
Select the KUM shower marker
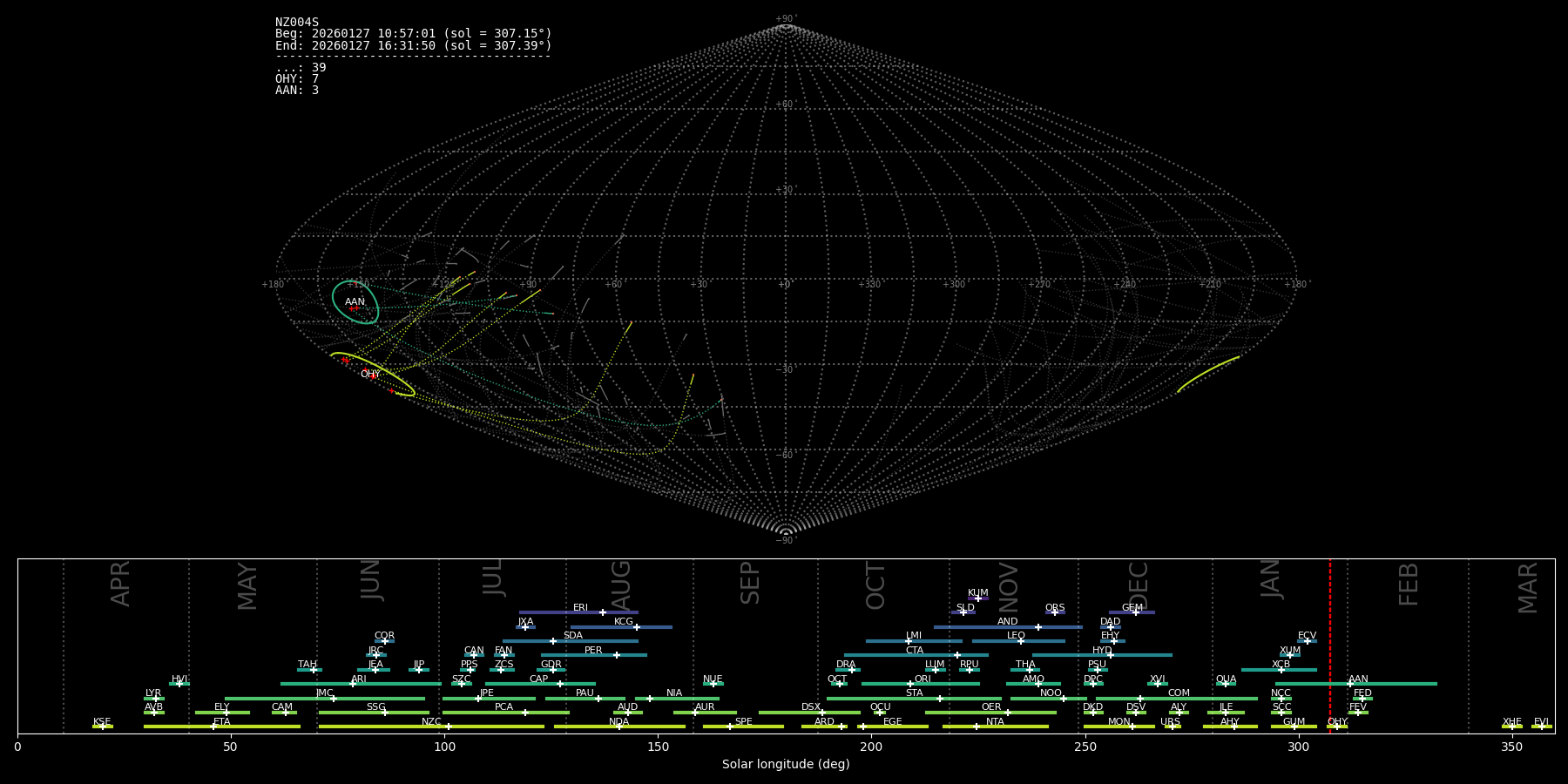point(978,598)
